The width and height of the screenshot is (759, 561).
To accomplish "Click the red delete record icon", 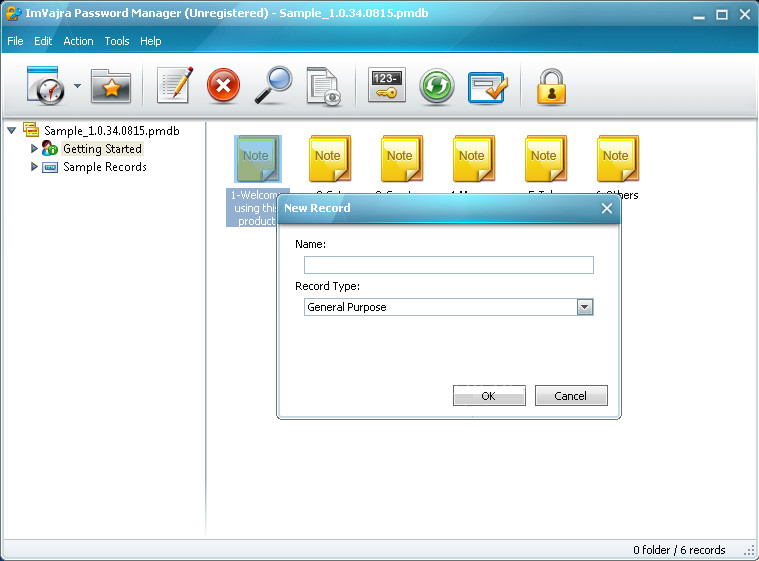I will pos(223,86).
